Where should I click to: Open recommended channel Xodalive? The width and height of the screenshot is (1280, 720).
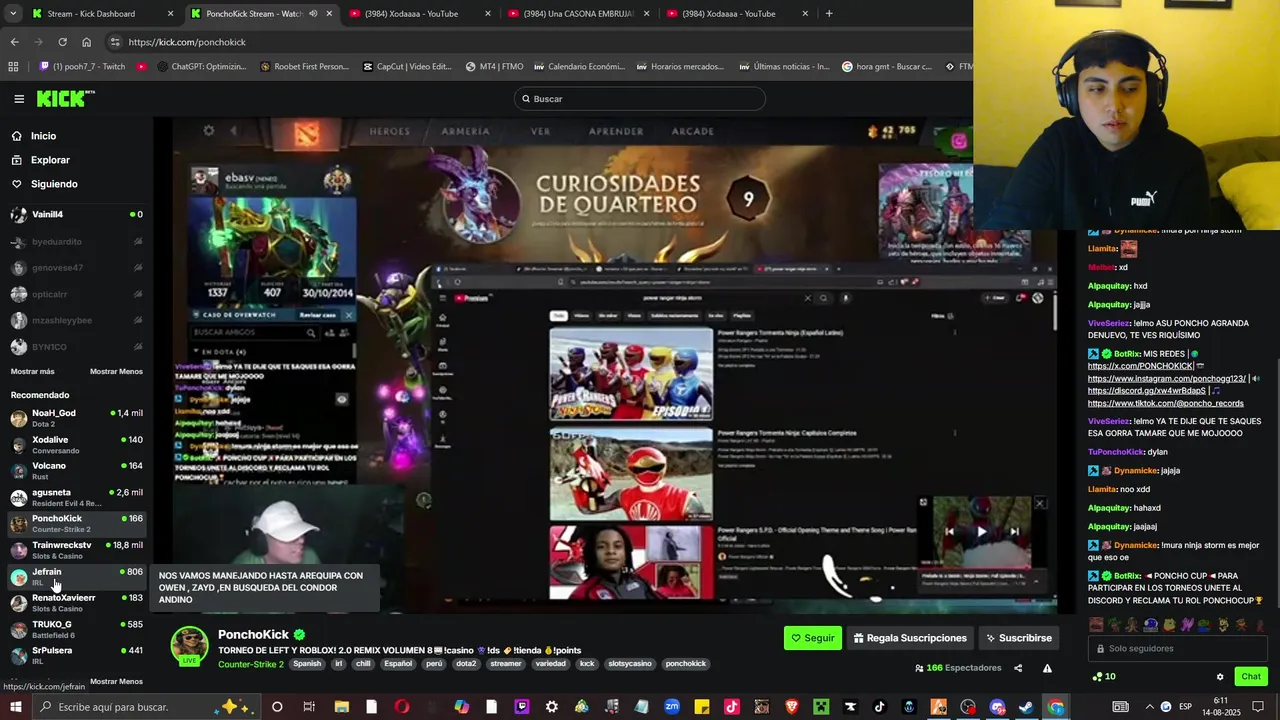pyautogui.click(x=76, y=445)
